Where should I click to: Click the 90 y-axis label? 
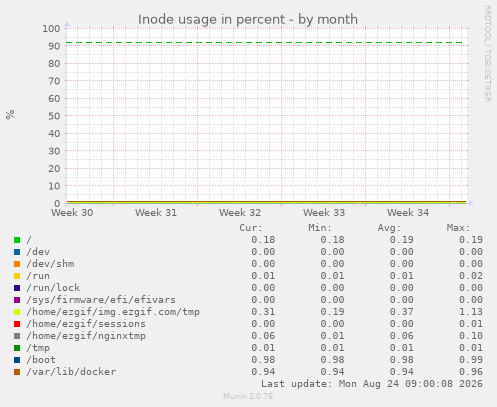tap(54, 46)
